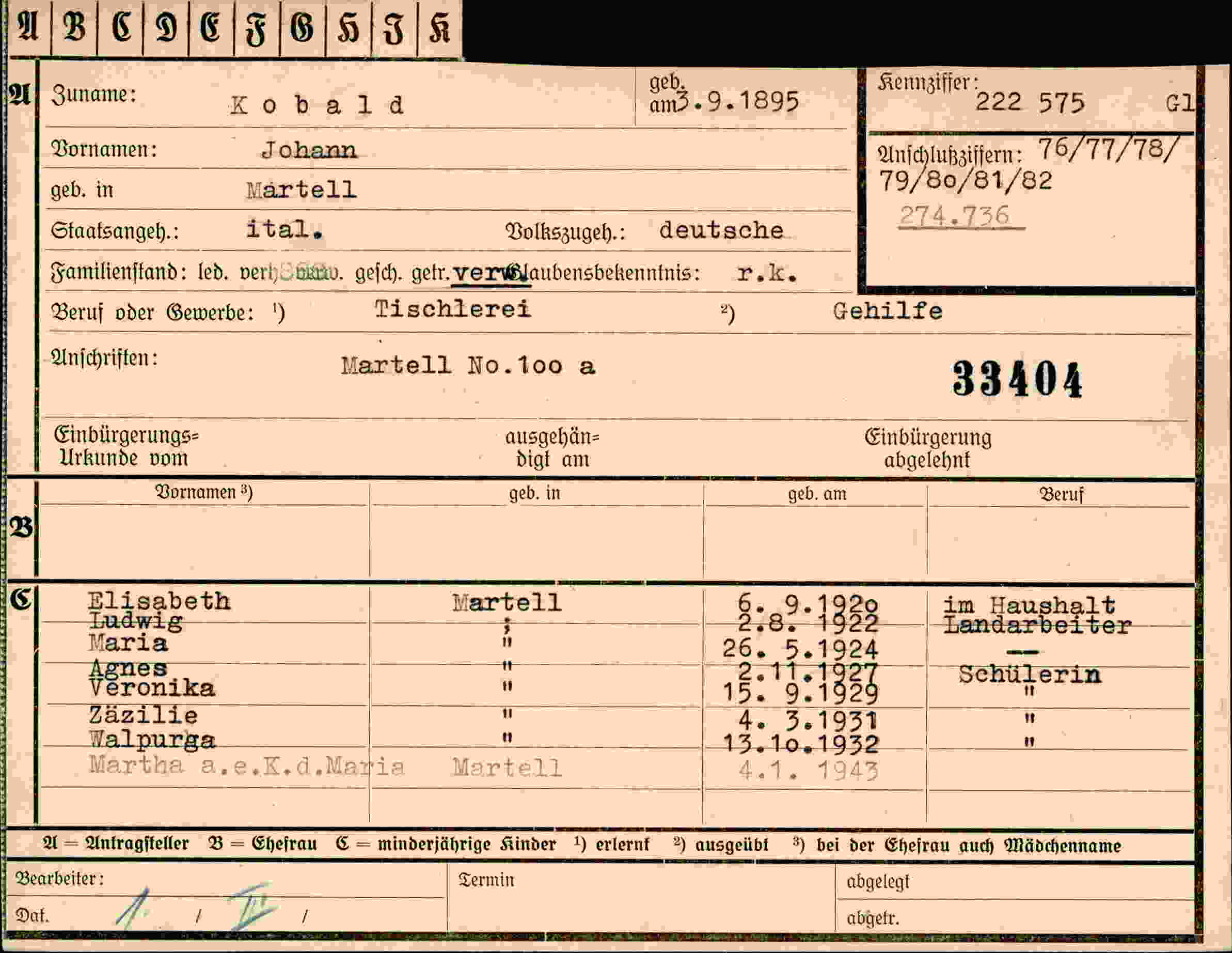The height and width of the screenshot is (953, 1232).
Task: Click the abgelegt field label
Action: [x=878, y=882]
